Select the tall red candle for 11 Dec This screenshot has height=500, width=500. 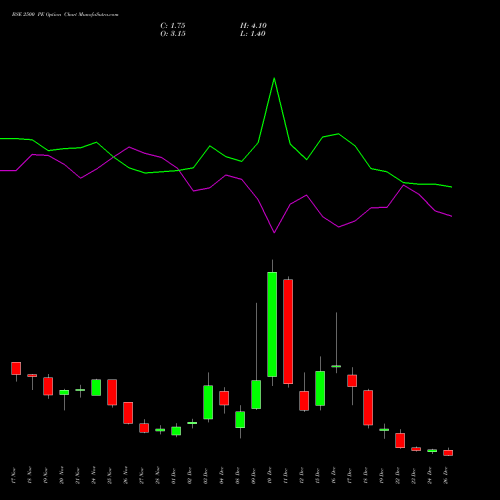tap(288, 331)
